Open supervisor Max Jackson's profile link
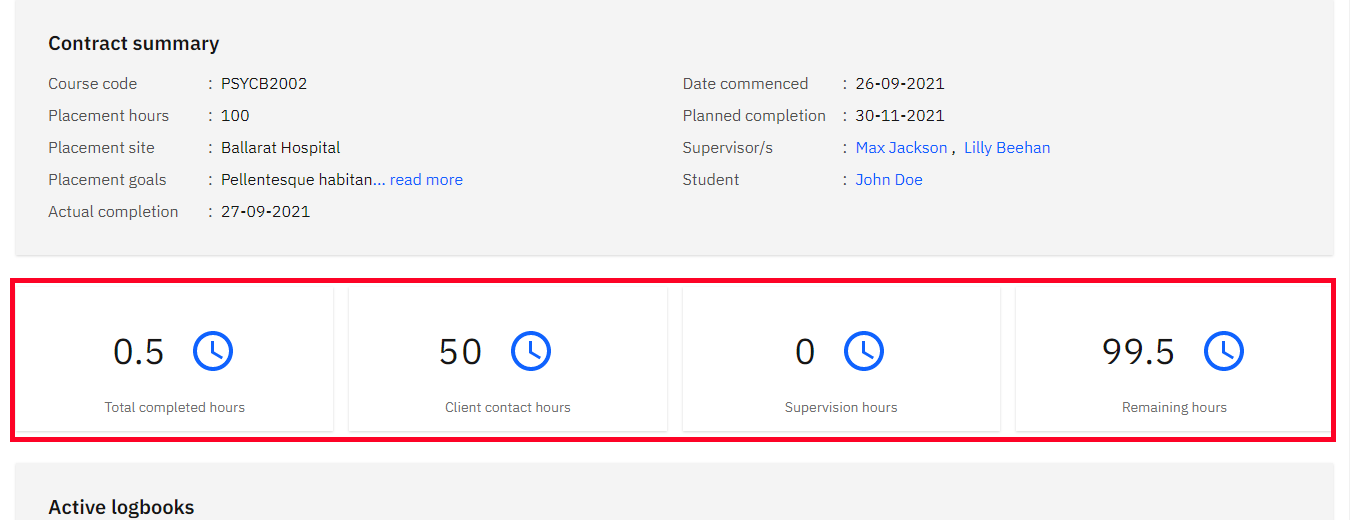Viewport: 1350px width, 520px height. [x=901, y=148]
